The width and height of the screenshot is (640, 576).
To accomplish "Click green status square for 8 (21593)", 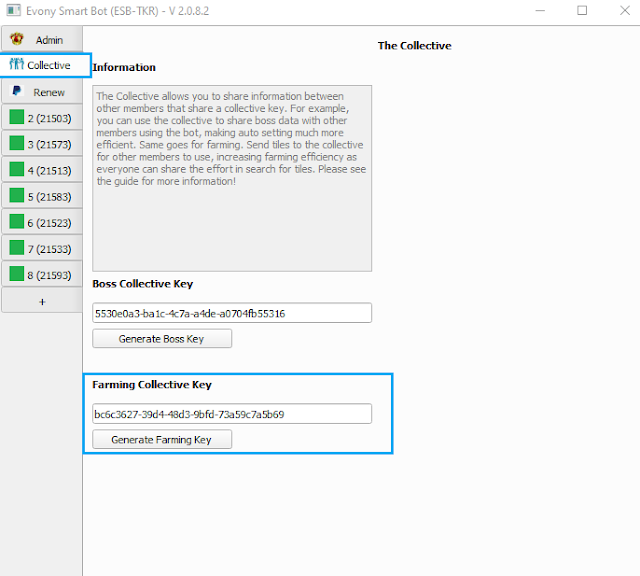I will coord(17,274).
